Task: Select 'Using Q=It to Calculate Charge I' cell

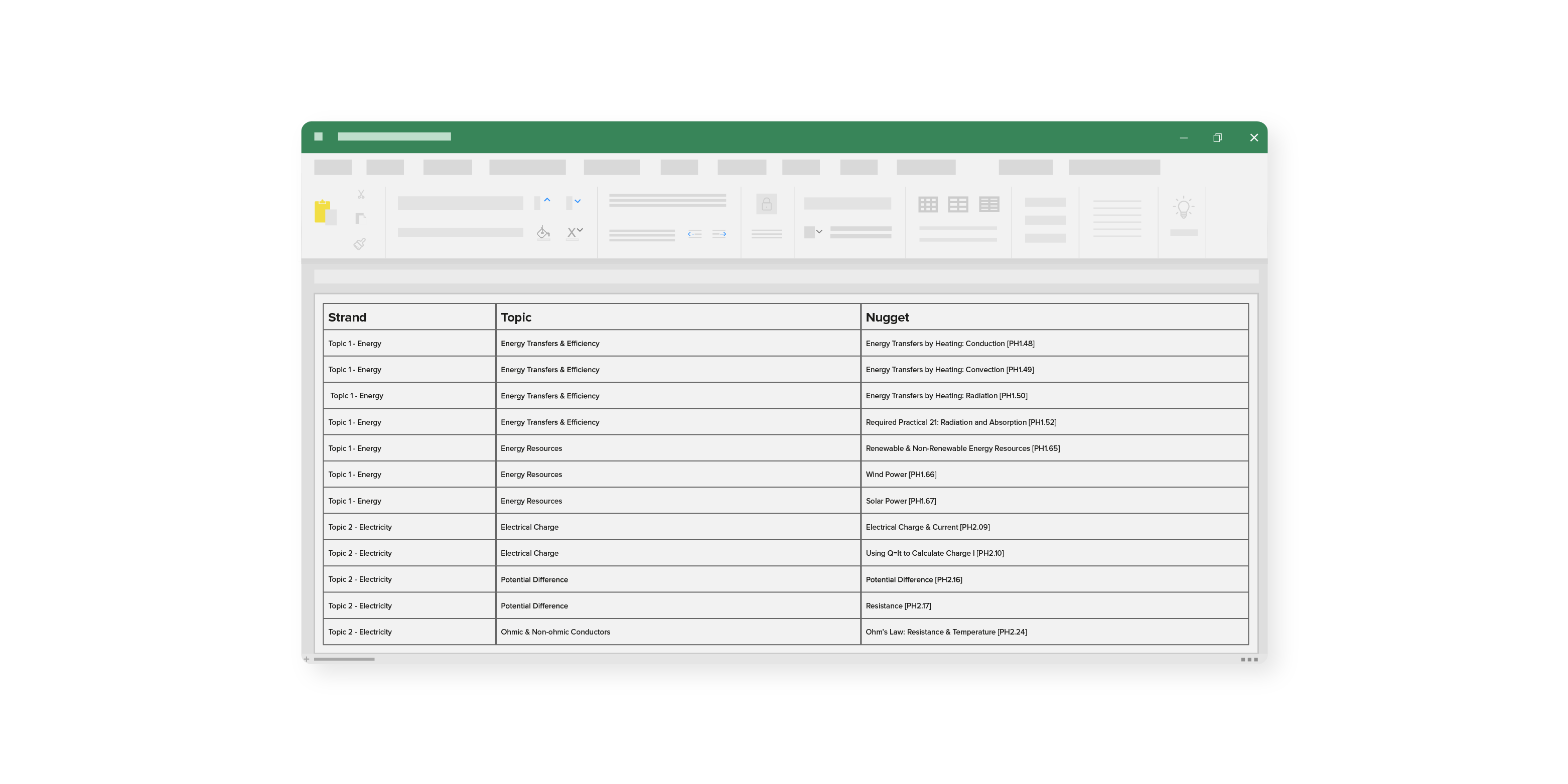Action: (x=1054, y=553)
